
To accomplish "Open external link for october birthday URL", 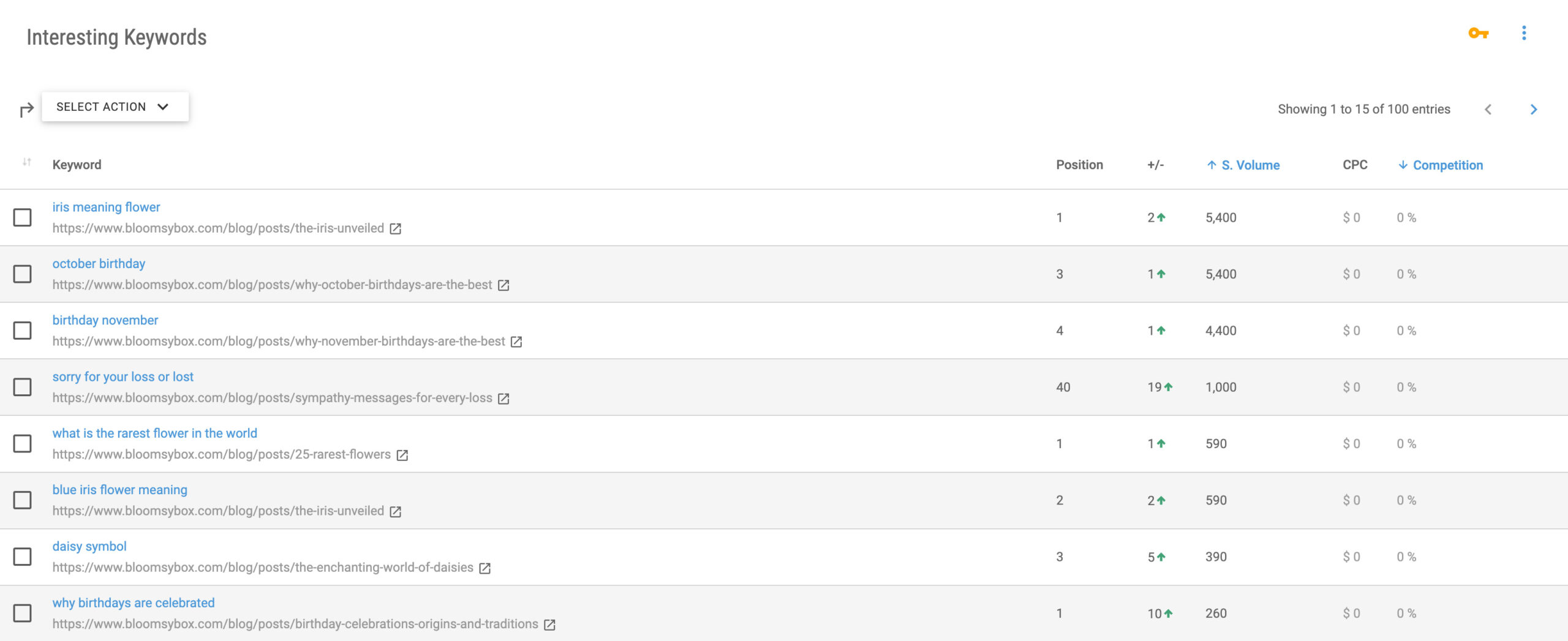I will coord(503,285).
